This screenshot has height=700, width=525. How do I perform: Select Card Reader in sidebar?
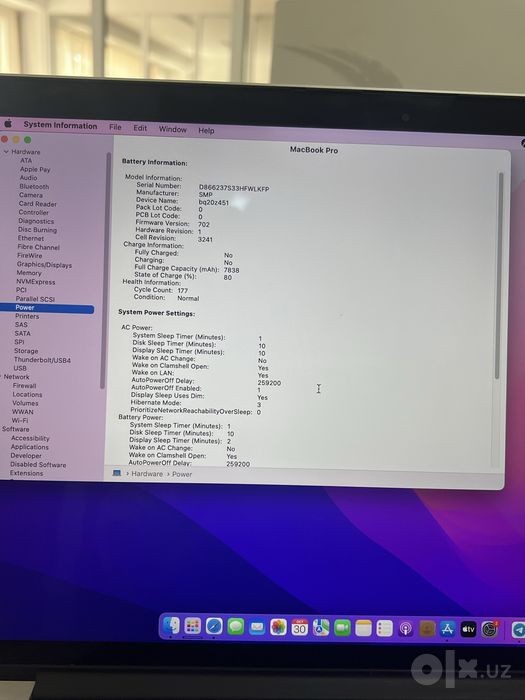pyautogui.click(x=38, y=204)
